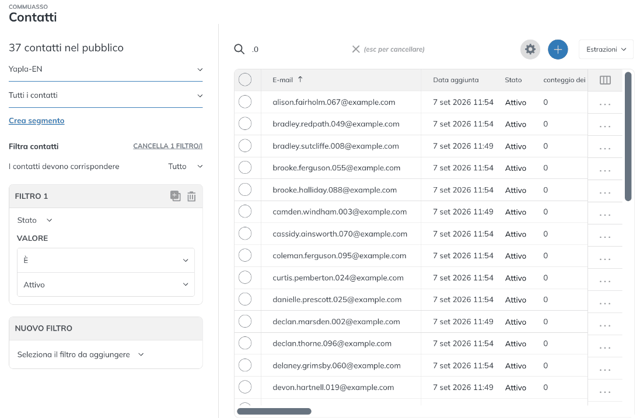Click the horizontal scrollbar thumb
The height and width of the screenshot is (418, 640).
(274, 411)
